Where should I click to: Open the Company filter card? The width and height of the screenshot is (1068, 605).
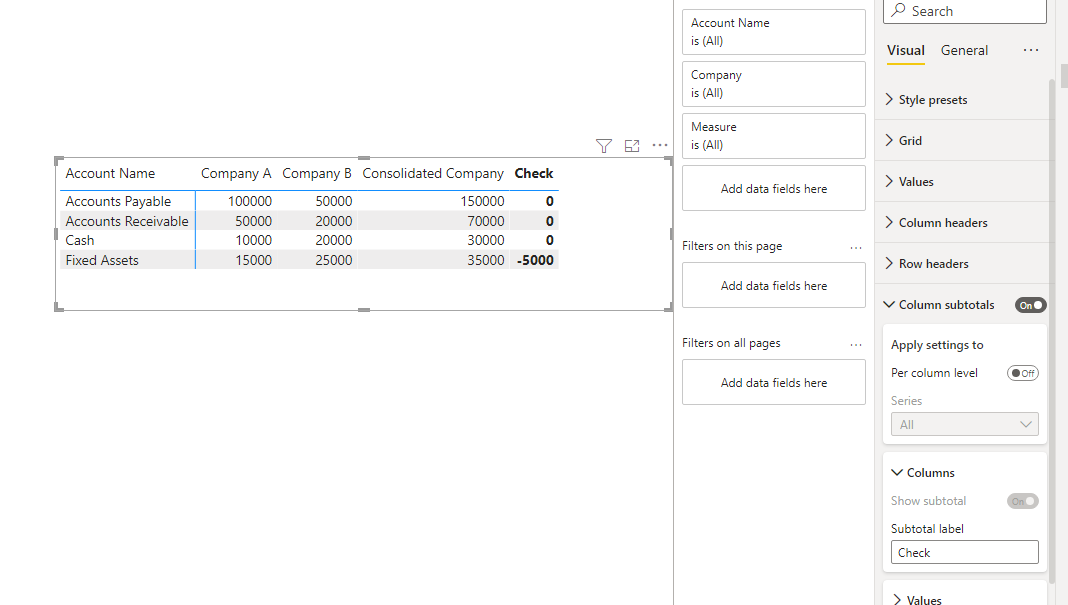774,84
